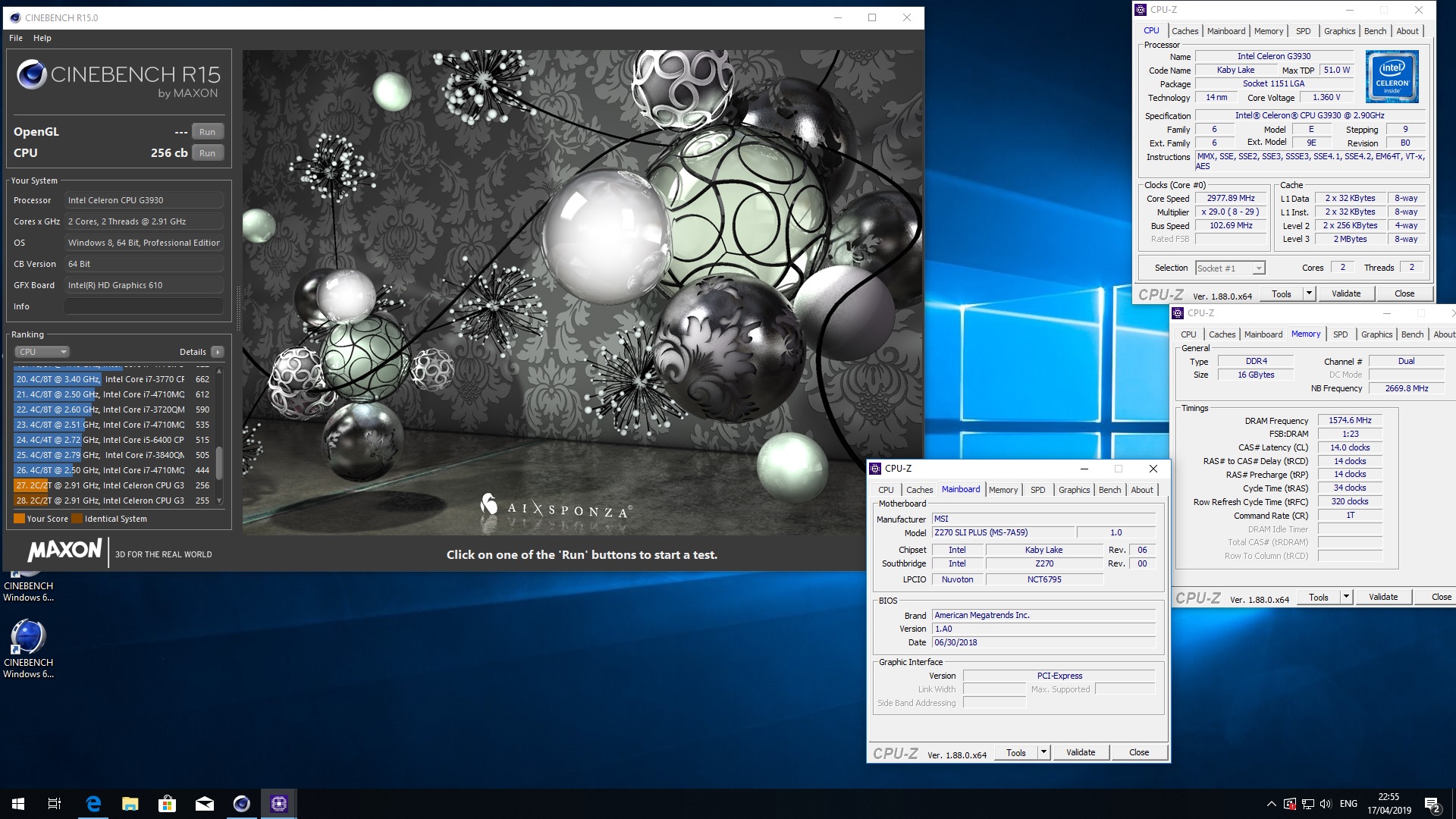Click Tools in the top CPU-Z window

click(1282, 294)
